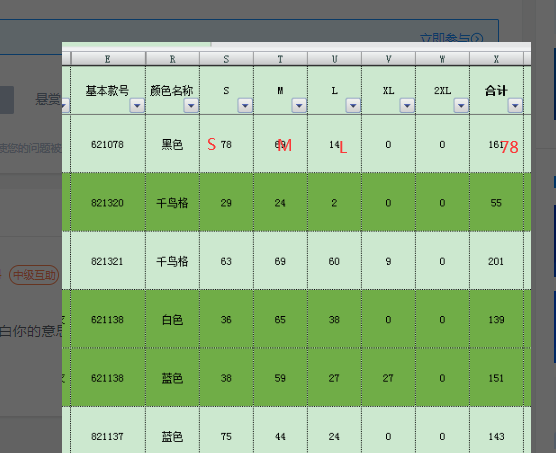Click the 2XL header cell

pyautogui.click(x=442, y=90)
